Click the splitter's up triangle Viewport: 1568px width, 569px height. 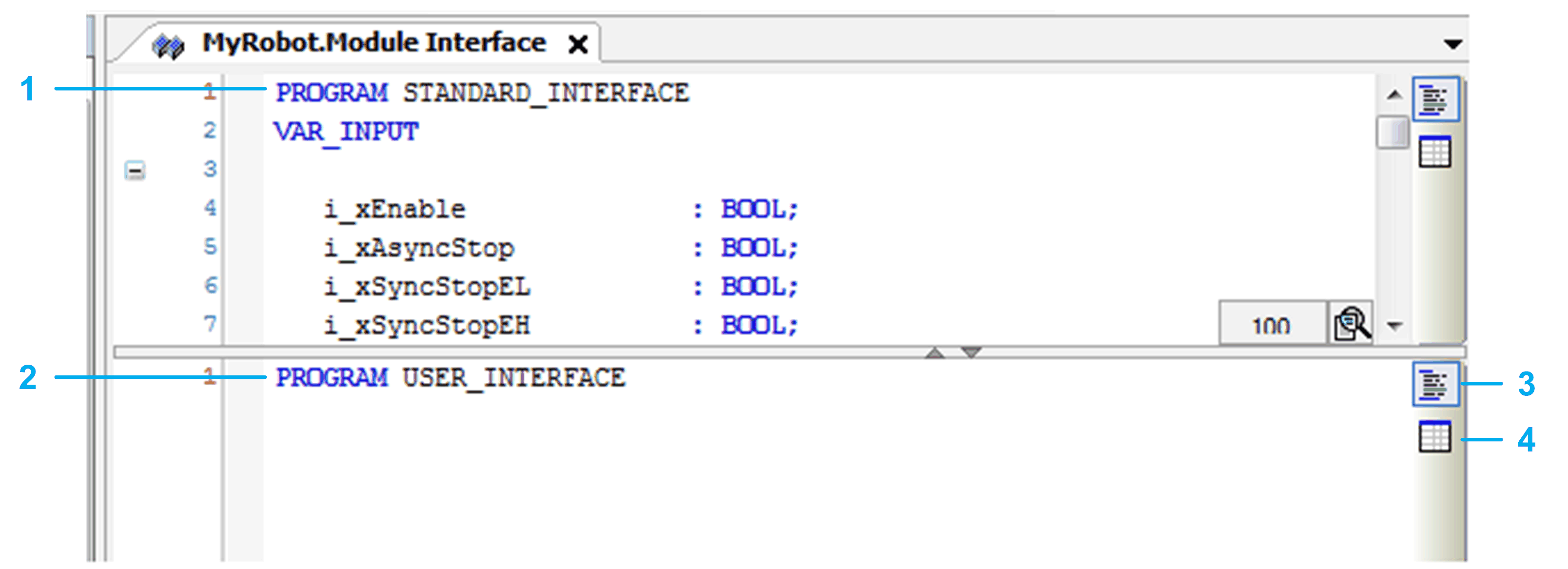[934, 353]
